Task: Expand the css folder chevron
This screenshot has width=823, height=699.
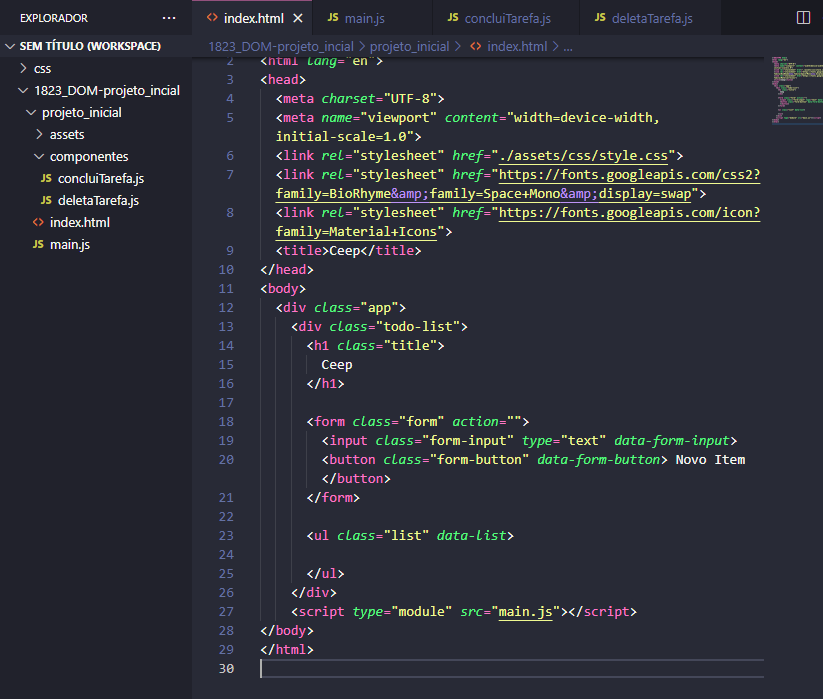Action: click(23, 68)
